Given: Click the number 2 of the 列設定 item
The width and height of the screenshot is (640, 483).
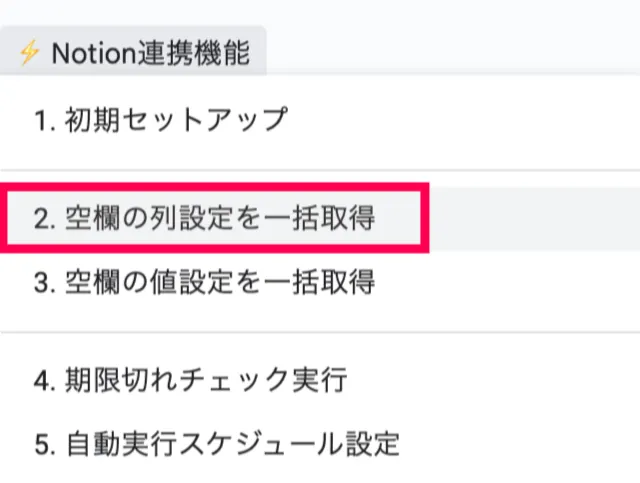Looking at the screenshot, I should pos(41,219).
